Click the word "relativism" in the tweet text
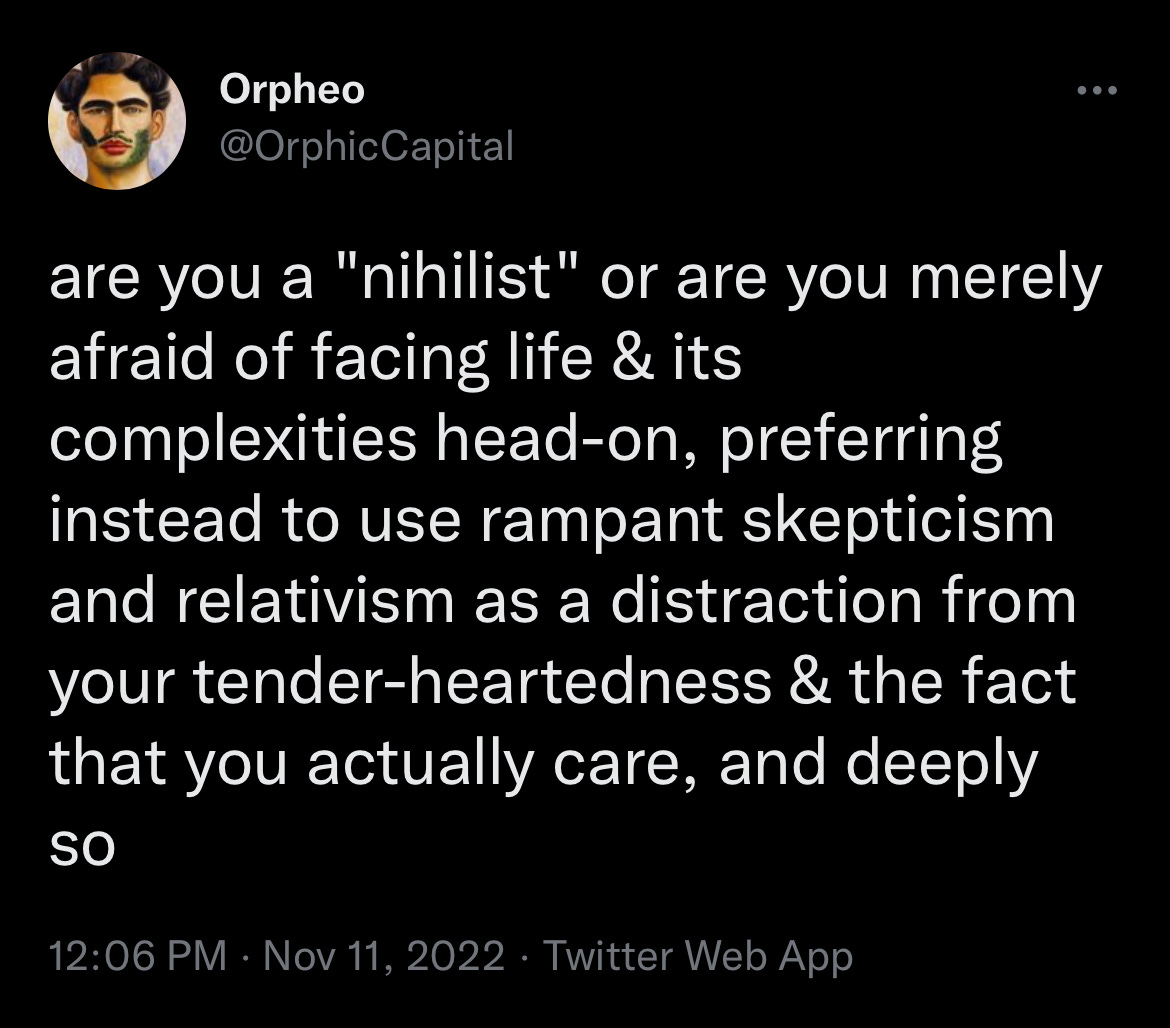This screenshot has width=1170, height=1028. [x=316, y=601]
